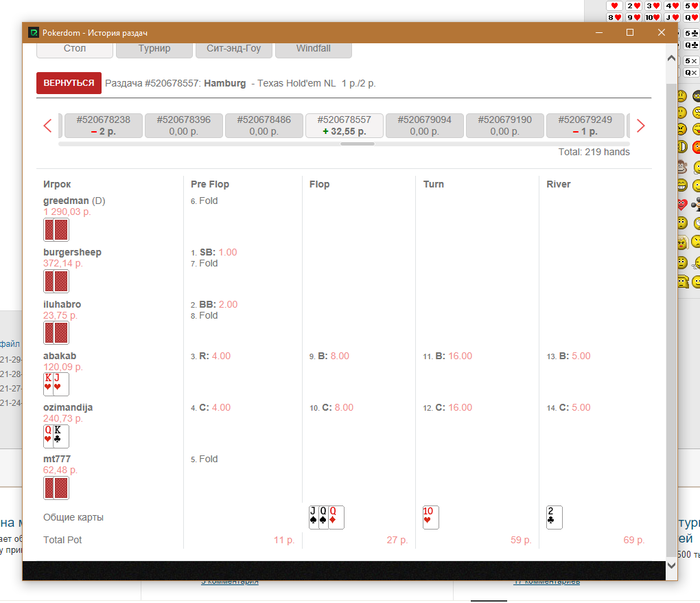Switch to the Турнир tab
This screenshot has width=700, height=603.
(x=154, y=49)
